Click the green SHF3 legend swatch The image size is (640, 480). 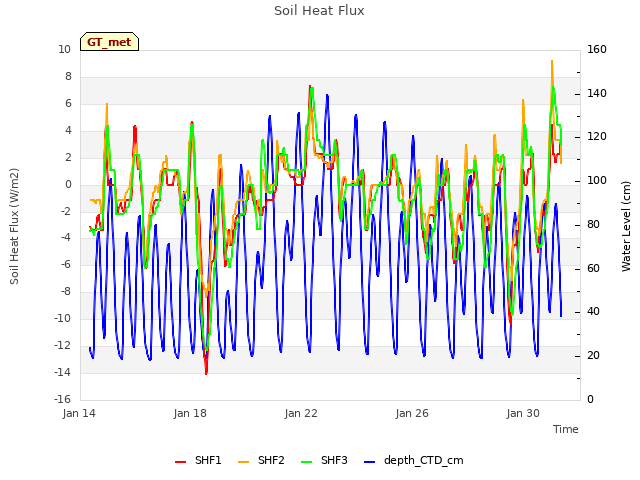pos(307,461)
